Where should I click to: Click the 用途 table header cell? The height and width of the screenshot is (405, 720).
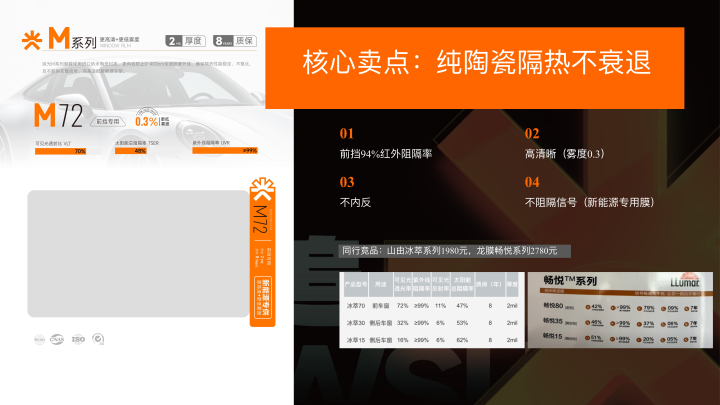tap(381, 284)
